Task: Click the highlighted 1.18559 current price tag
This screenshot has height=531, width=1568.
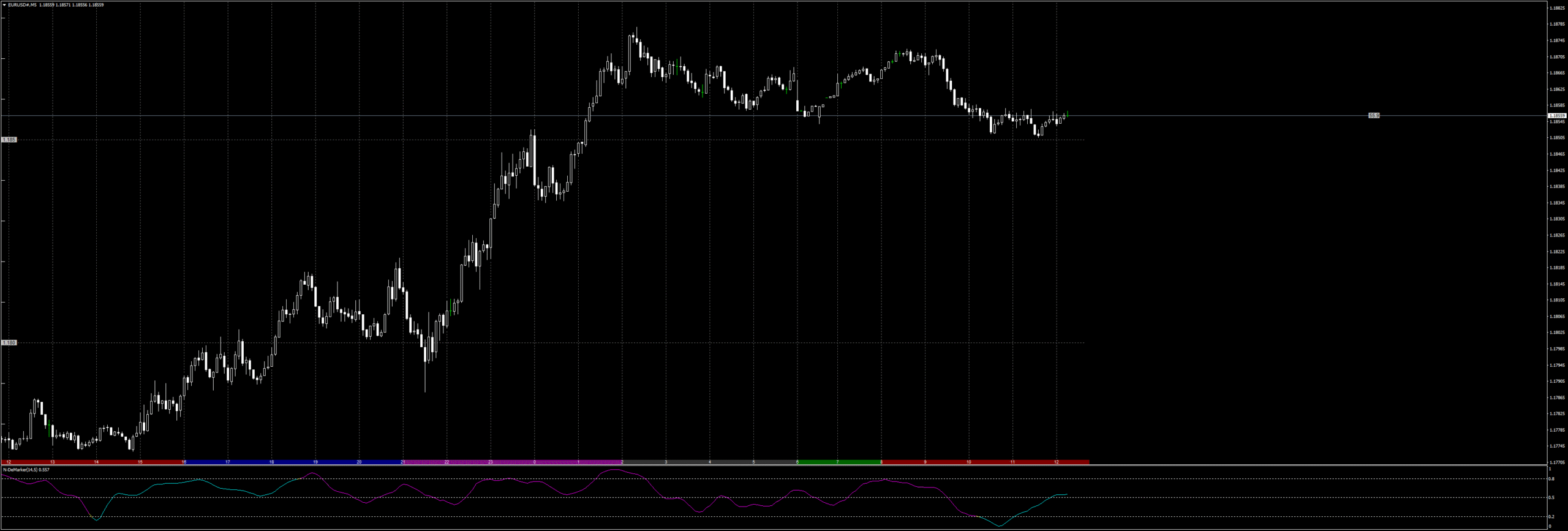Action: pos(1556,115)
